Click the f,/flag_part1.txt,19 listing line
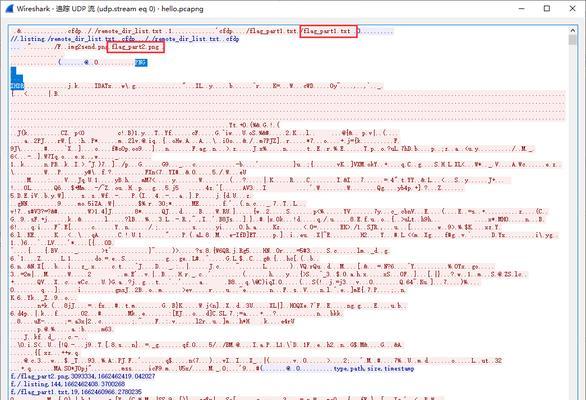The image size is (586, 400). click(76, 391)
